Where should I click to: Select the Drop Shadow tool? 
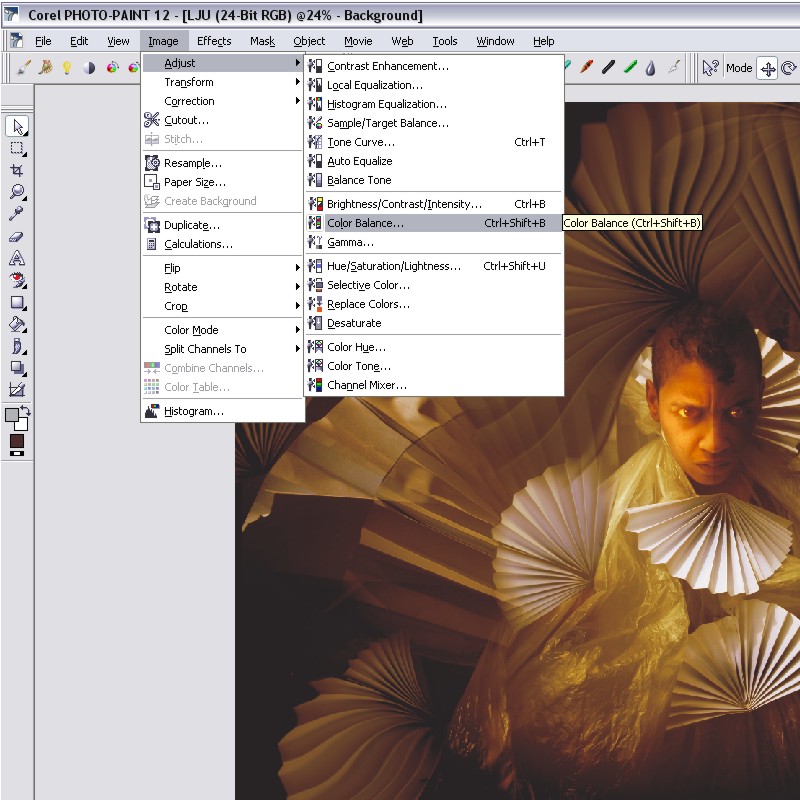pyautogui.click(x=17, y=368)
